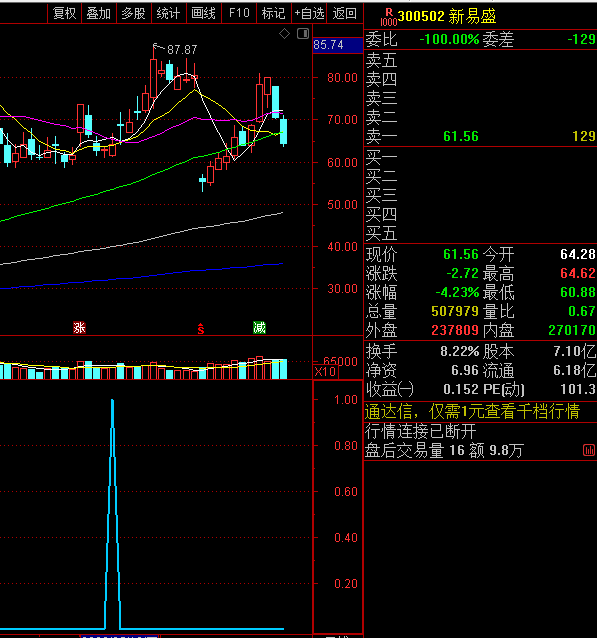Click the 买一 bid row label
Viewport: 597px width, 638px height.
[x=381, y=157]
